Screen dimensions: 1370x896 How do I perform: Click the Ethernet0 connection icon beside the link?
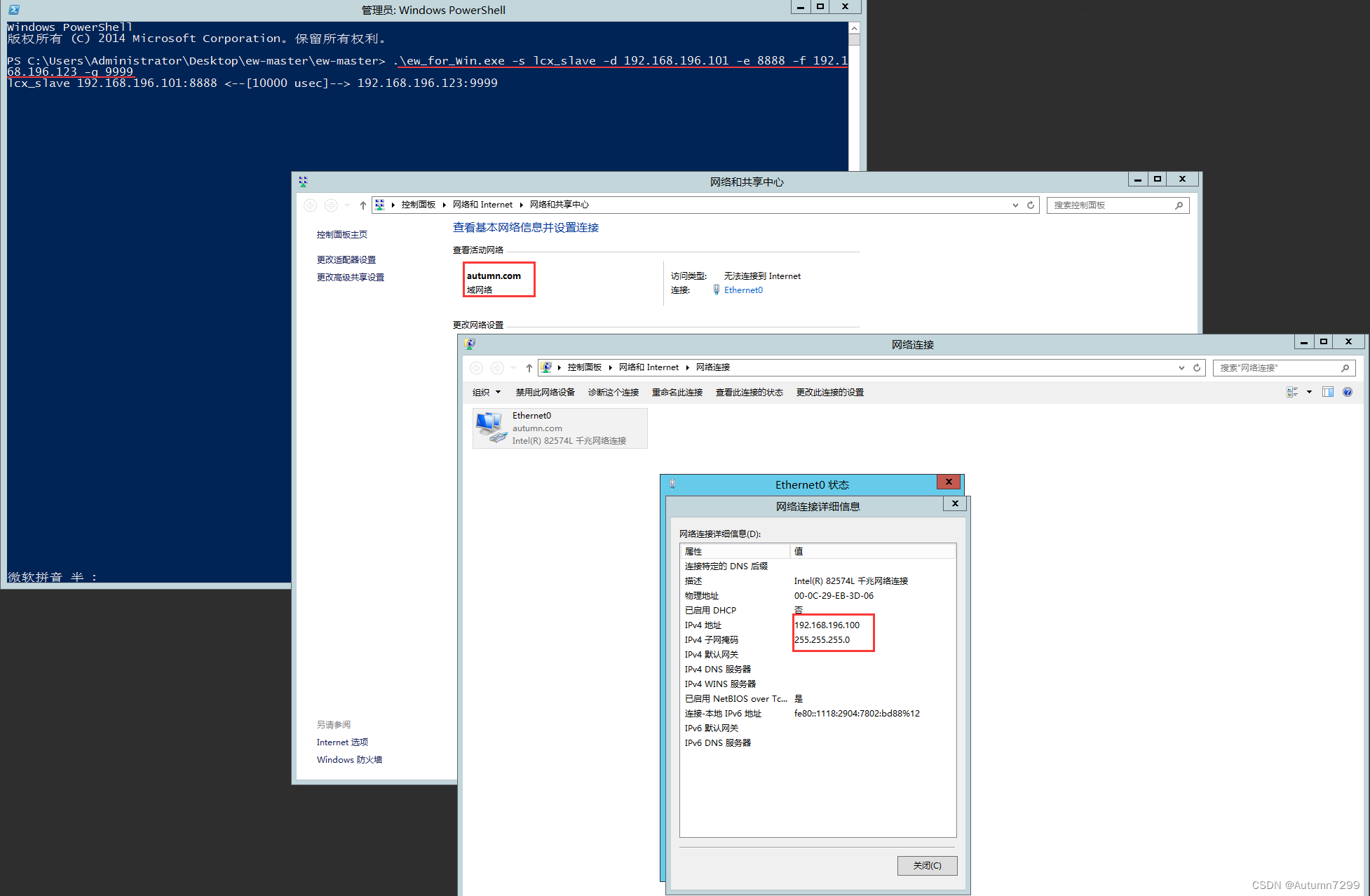tap(717, 290)
